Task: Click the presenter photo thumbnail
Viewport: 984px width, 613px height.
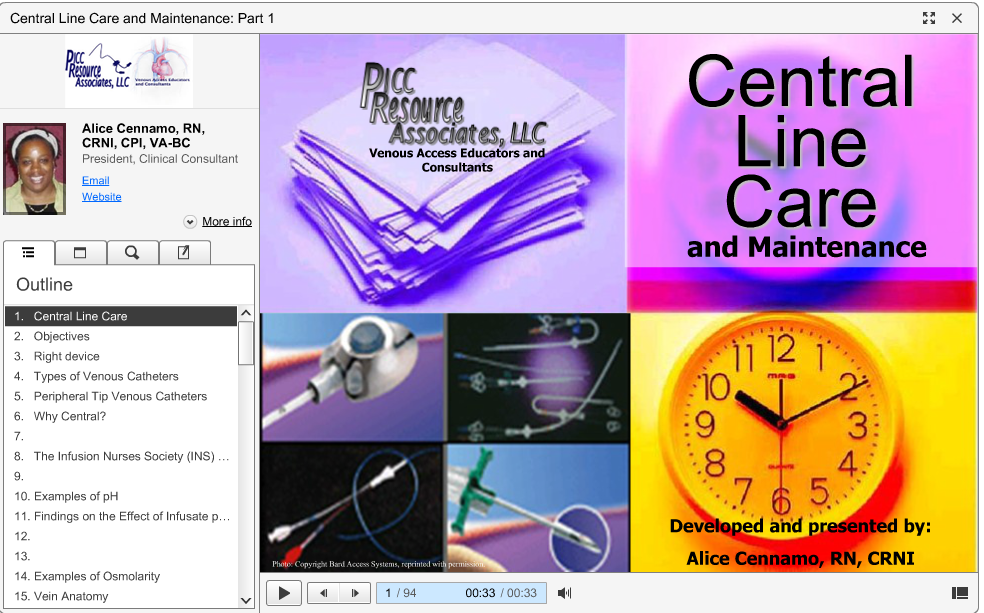Action: pos(35,169)
